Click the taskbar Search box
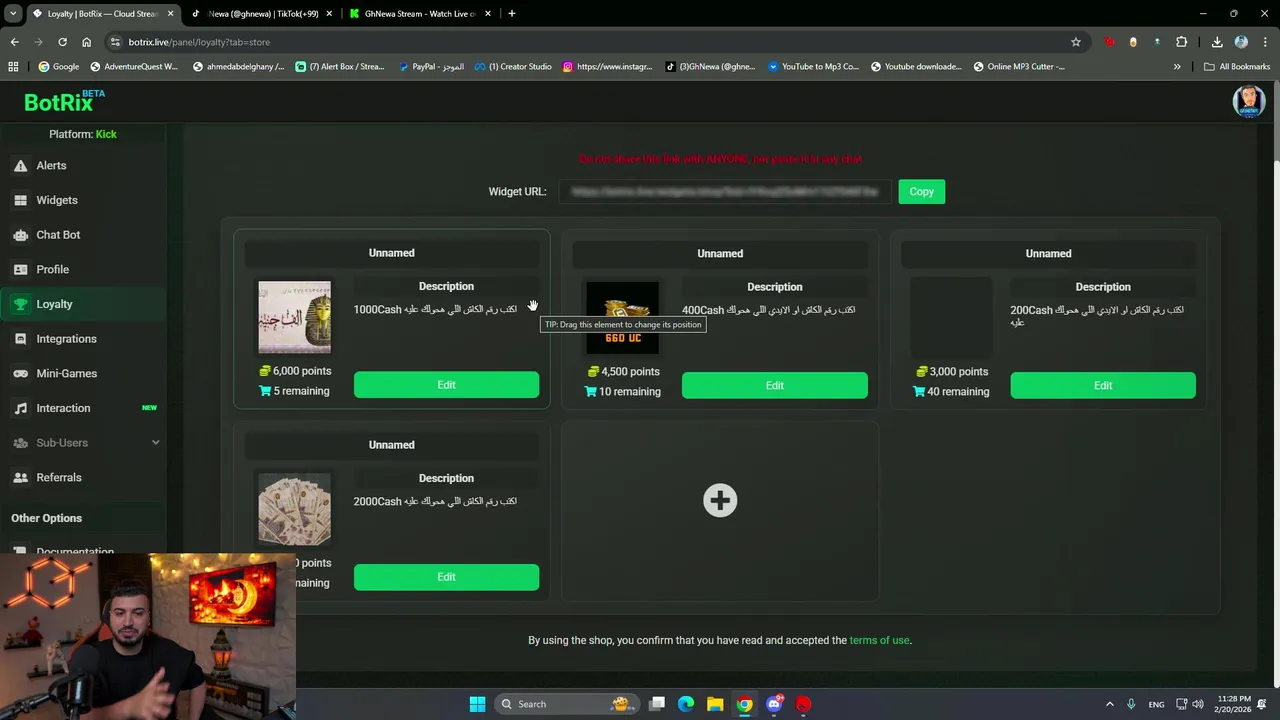This screenshot has width=1280, height=720. click(567, 704)
